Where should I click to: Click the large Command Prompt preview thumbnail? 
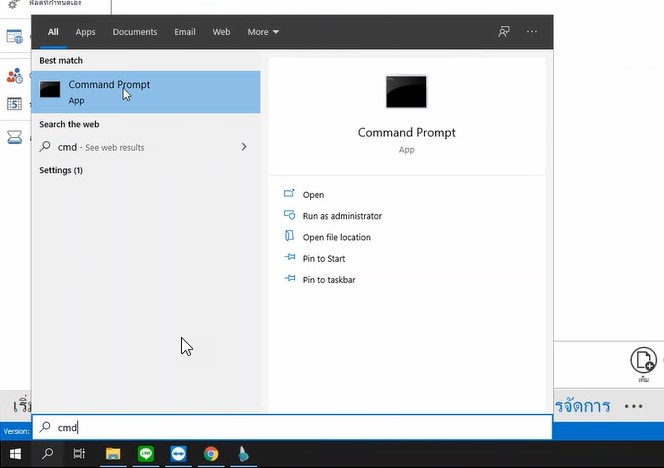406,91
